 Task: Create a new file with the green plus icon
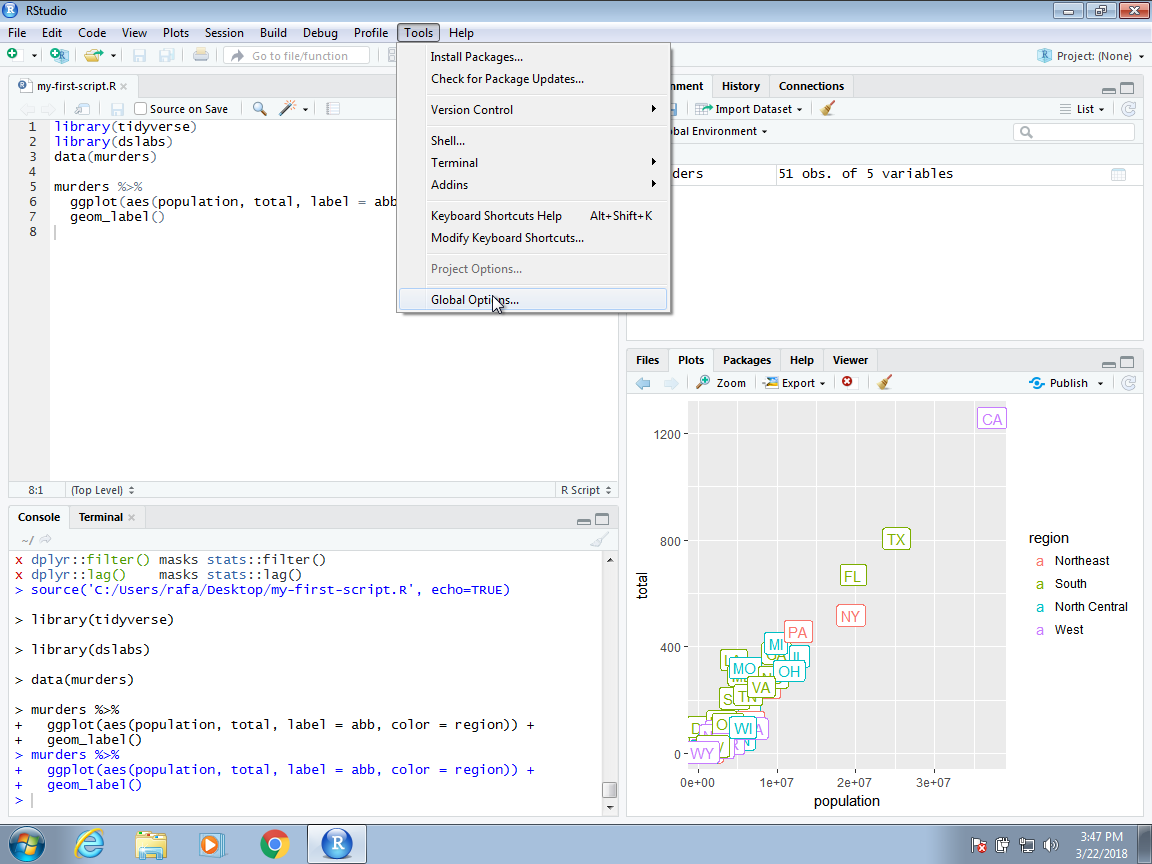pos(14,56)
